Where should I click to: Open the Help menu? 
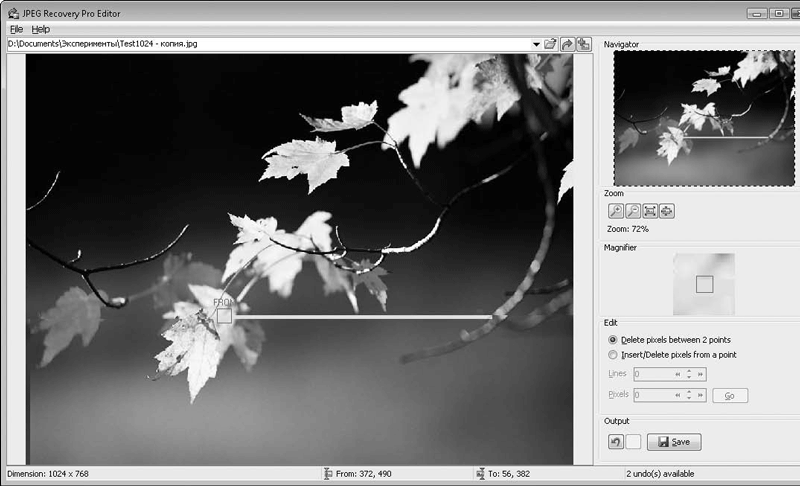(x=40, y=30)
